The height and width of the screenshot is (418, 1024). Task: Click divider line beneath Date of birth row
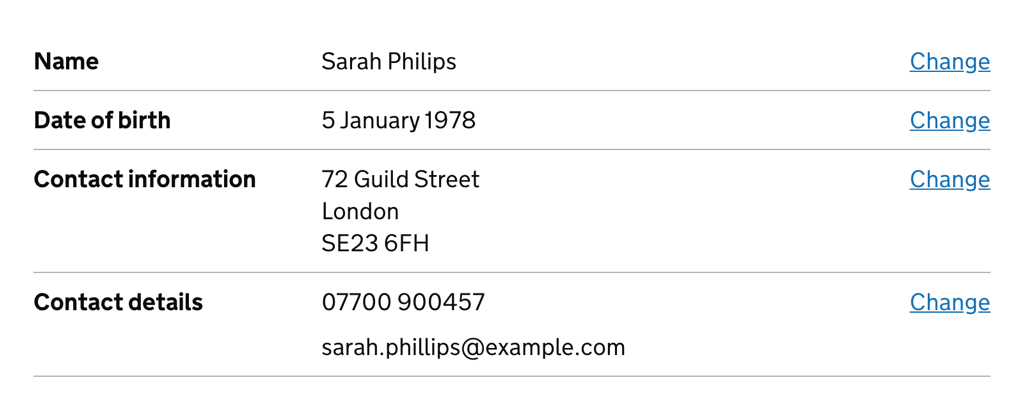tap(512, 150)
